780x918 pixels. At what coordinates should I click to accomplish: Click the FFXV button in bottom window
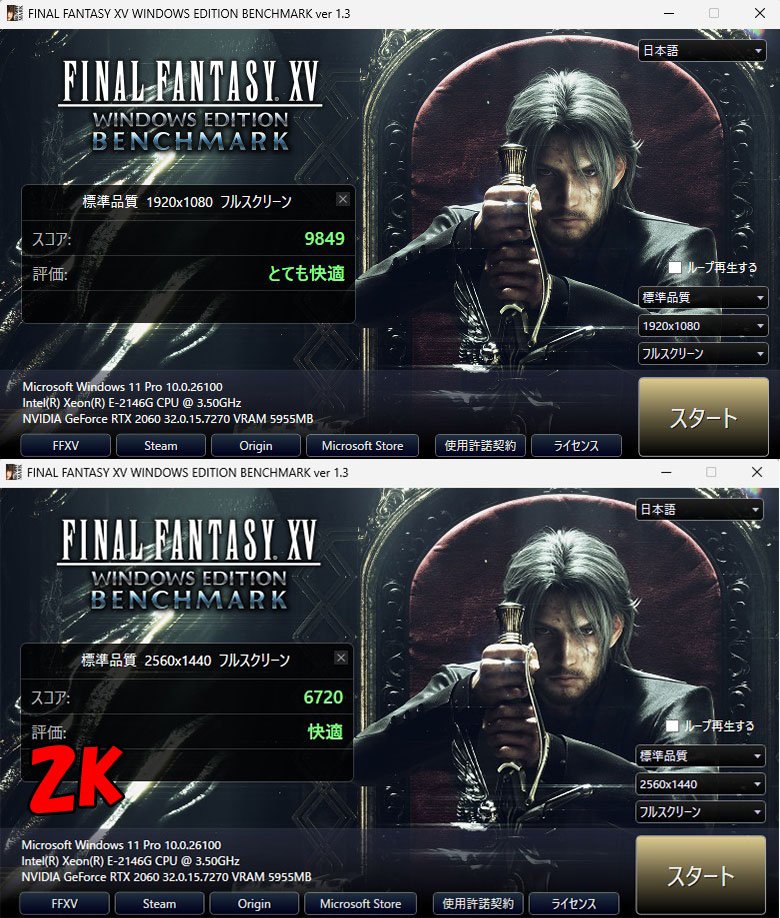(x=64, y=904)
